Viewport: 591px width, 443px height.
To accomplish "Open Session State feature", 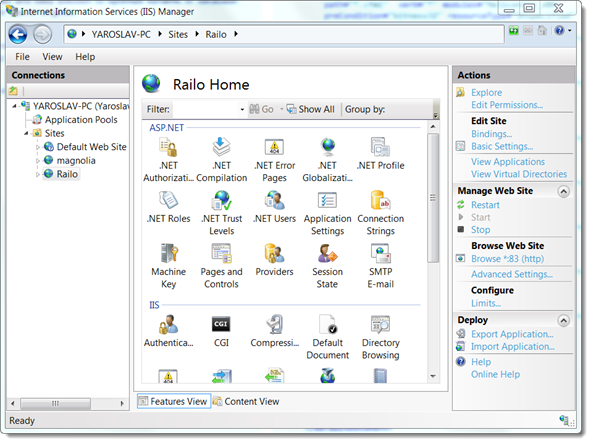I will [x=328, y=266].
